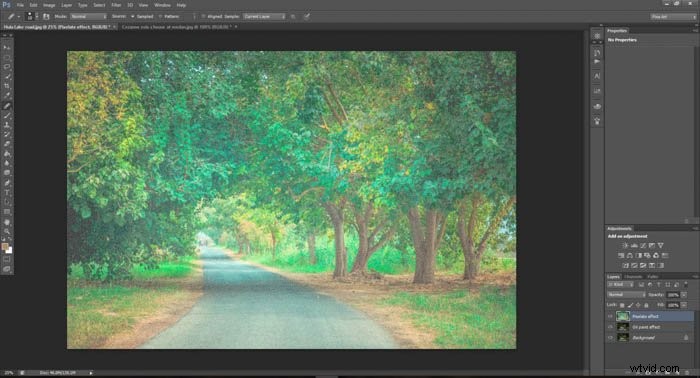Switch to the Paths tab
Screen dimensions: 700x378
point(653,277)
